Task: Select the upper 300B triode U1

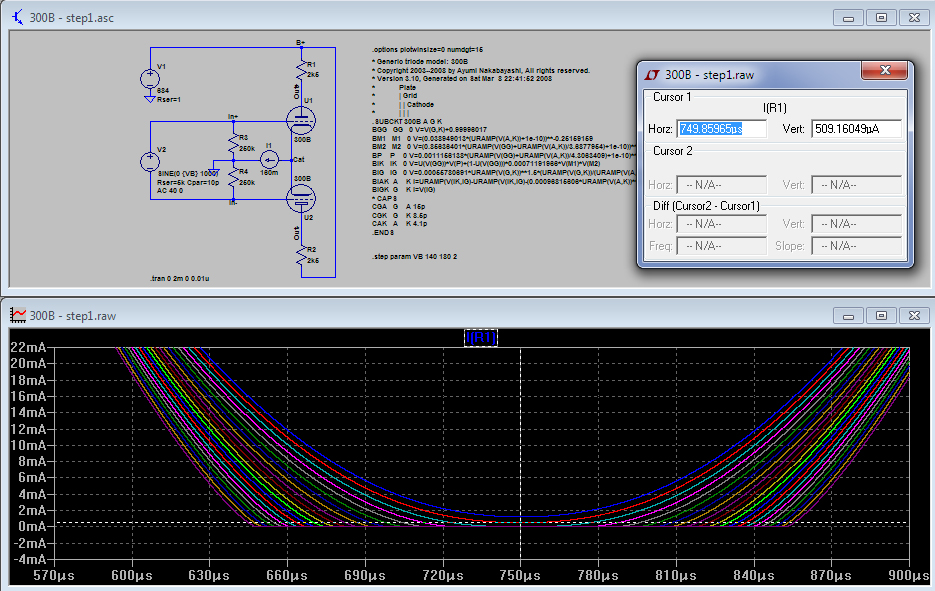Action: coord(300,120)
